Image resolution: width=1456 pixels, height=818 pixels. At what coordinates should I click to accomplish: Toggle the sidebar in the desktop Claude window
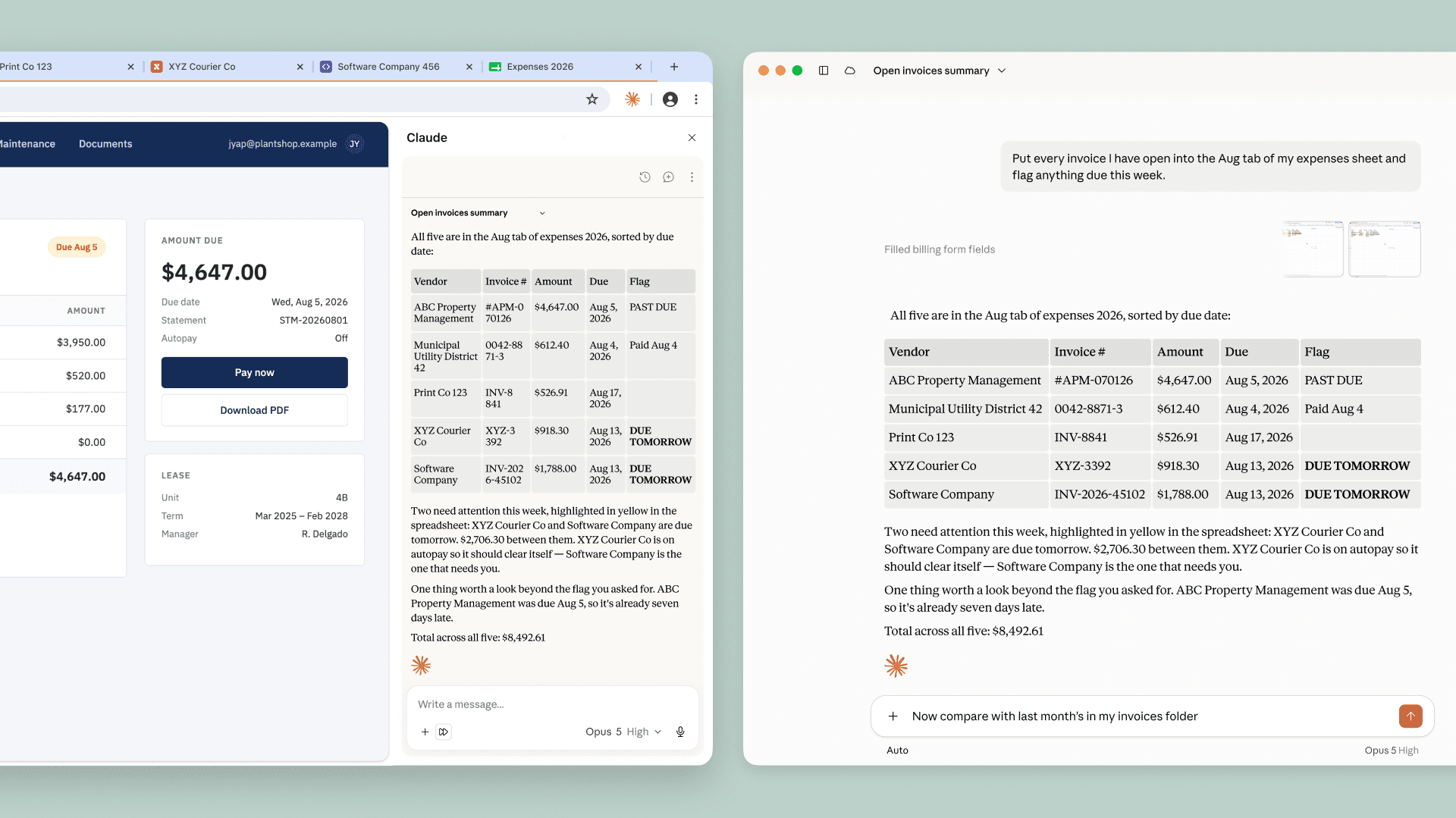click(824, 71)
